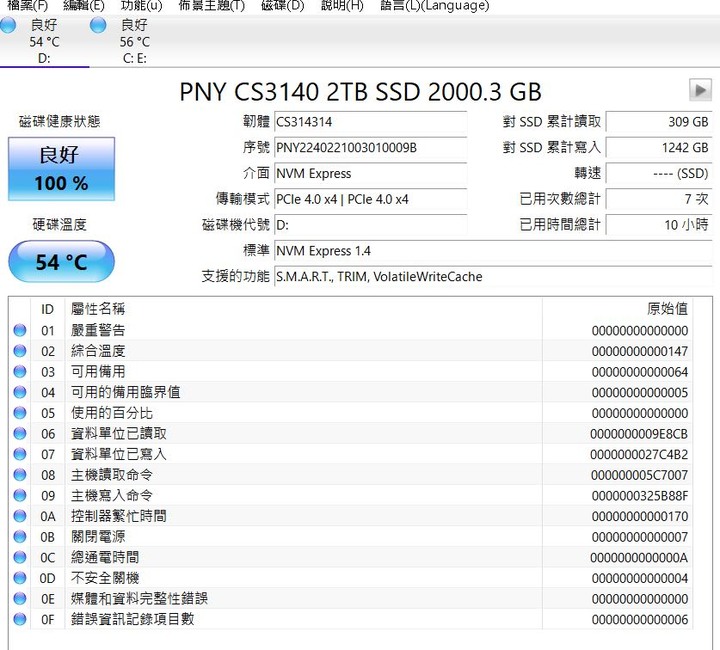Image resolution: width=720 pixels, height=650 pixels.
Task: Click the status icon for row 06 資料單位已讀取
Action: [x=20, y=433]
